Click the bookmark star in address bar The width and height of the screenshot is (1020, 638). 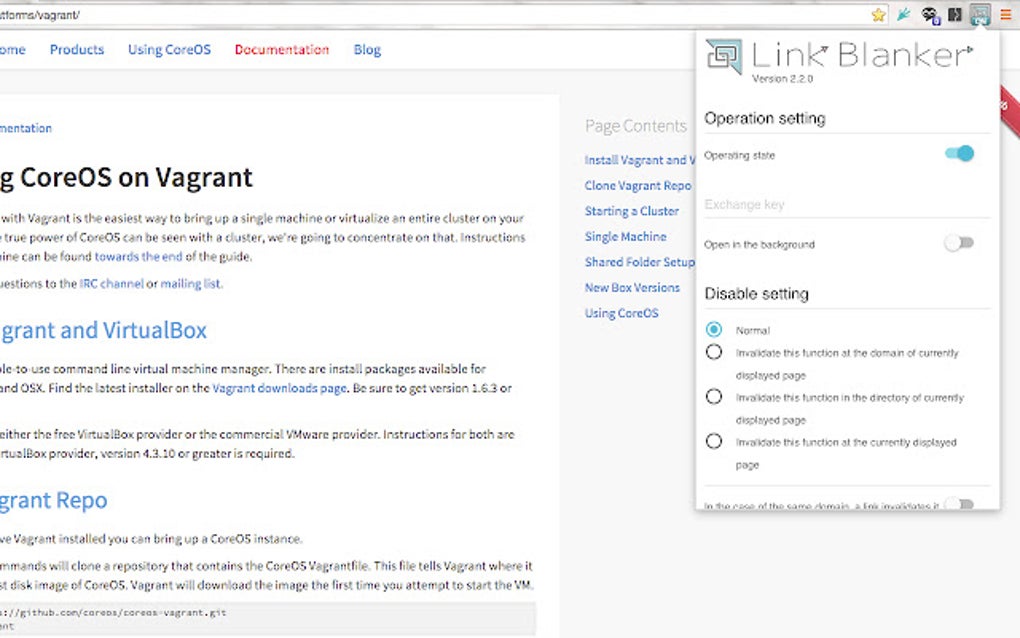(x=879, y=14)
